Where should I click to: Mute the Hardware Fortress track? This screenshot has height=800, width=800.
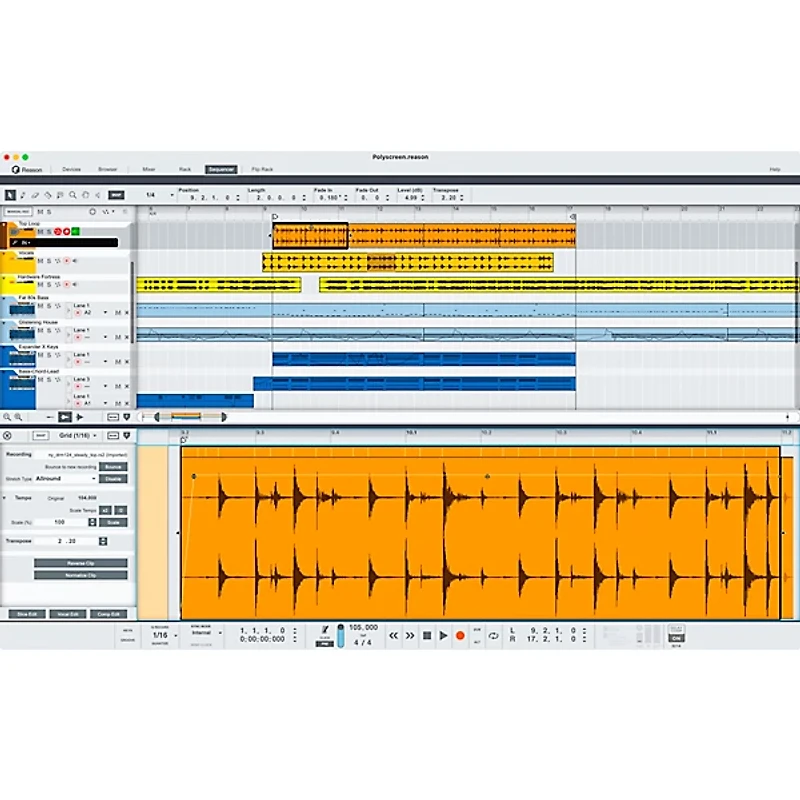(39, 283)
